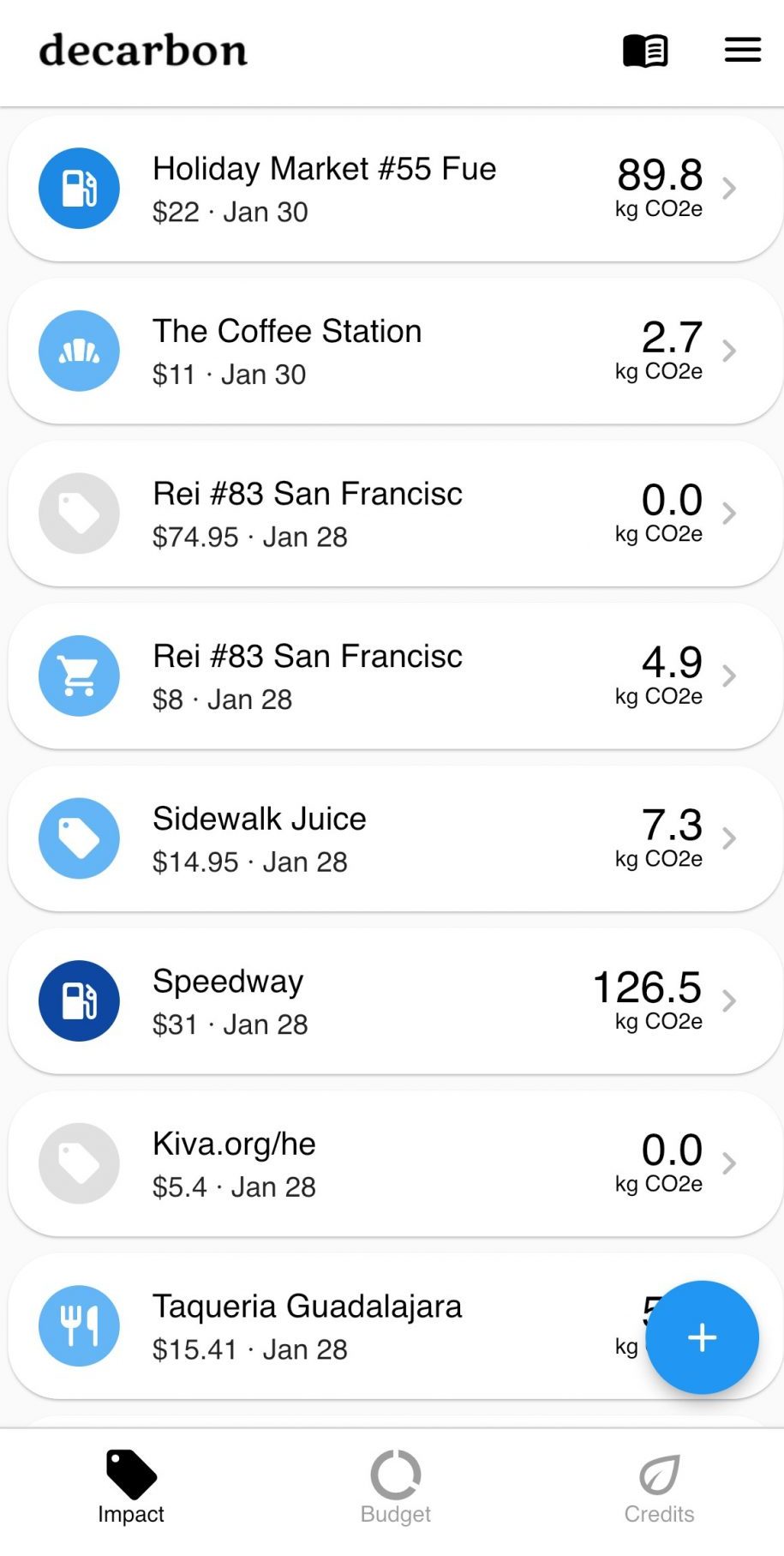Switch to the Budget tab
Screen dimensions: 784x1556
click(x=395, y=1488)
